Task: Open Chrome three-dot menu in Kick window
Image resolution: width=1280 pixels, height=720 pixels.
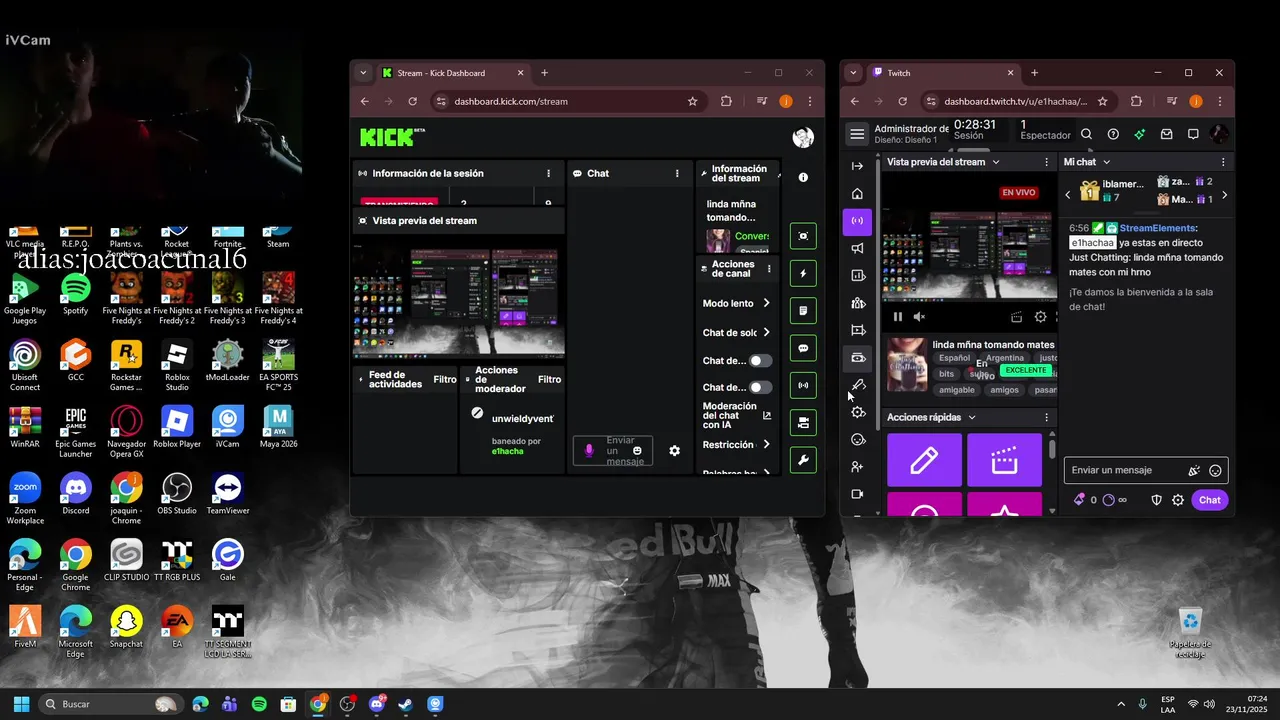Action: [809, 101]
